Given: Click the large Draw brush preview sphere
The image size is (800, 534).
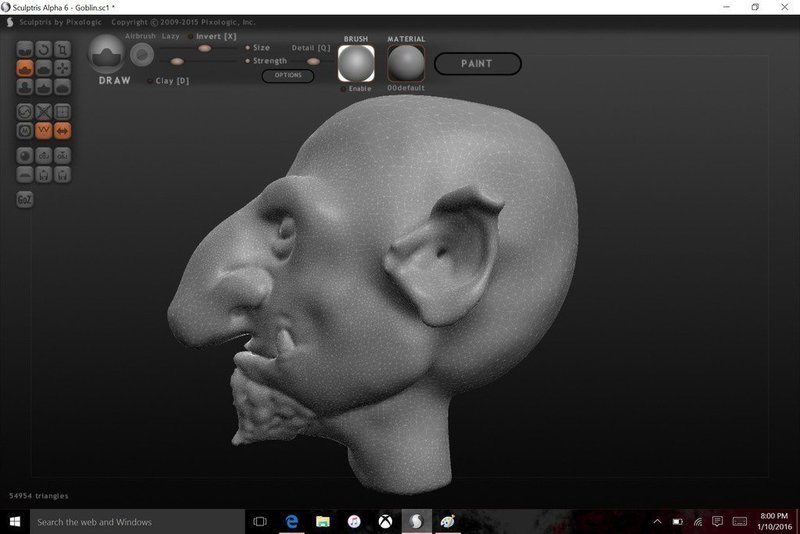Looking at the screenshot, I should (x=106, y=53).
